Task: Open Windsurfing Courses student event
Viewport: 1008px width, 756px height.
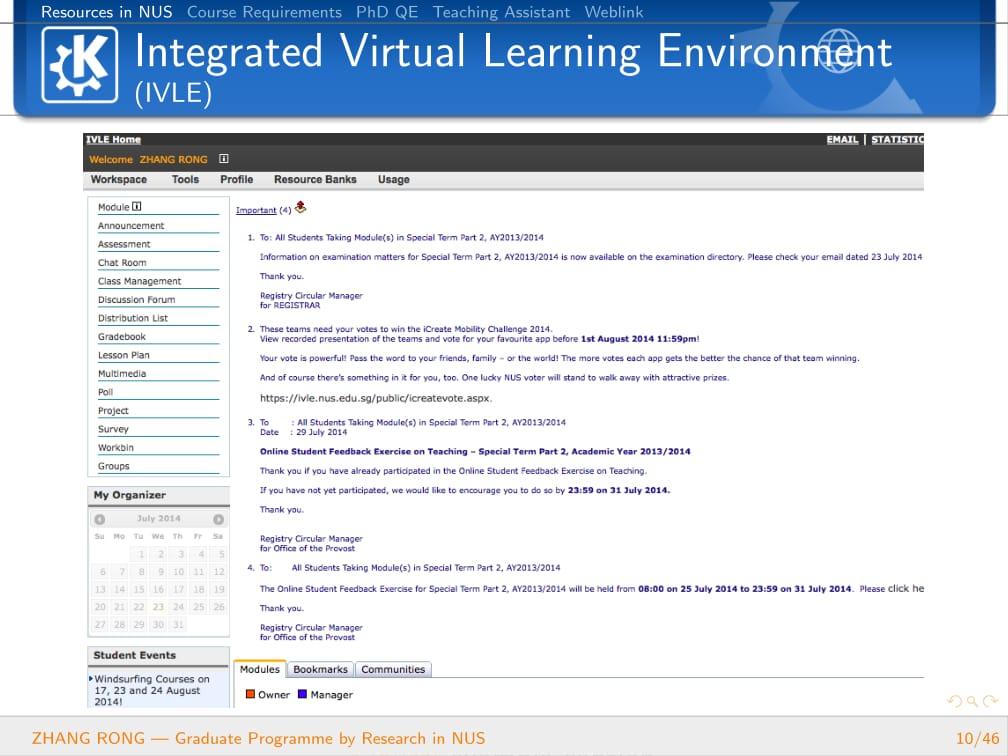Action: tap(152, 690)
